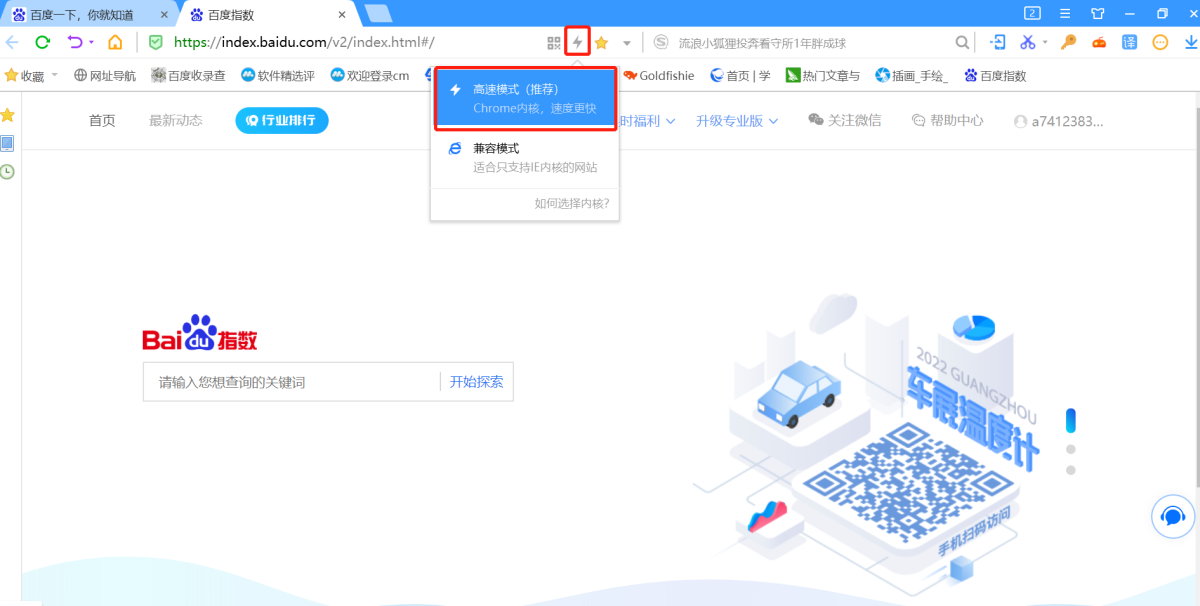Click the keyword search input field
Image resolution: width=1200 pixels, height=606 pixels.
coord(290,382)
